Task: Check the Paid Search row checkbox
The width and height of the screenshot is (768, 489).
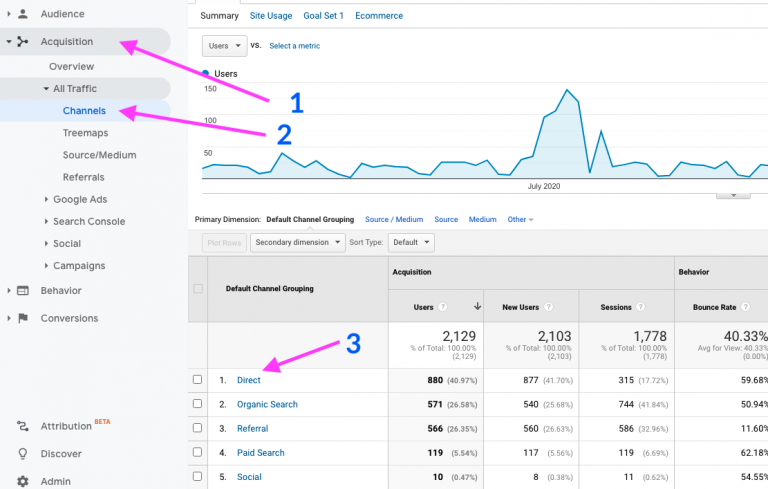Action: (197, 452)
